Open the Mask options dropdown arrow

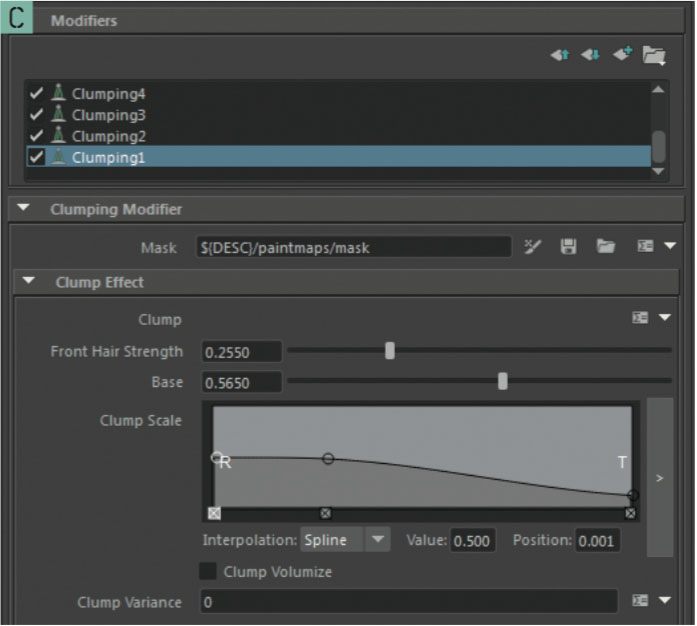(670, 246)
